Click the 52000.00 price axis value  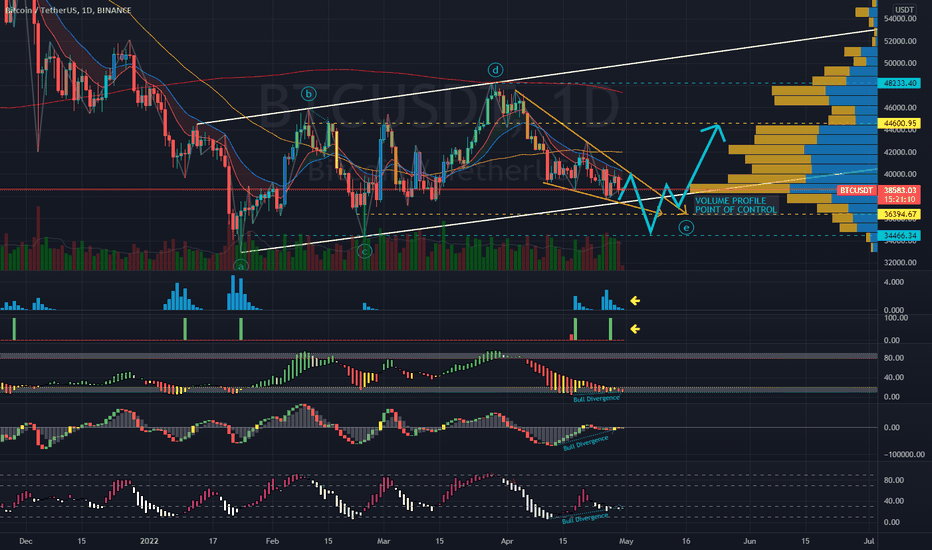pos(900,41)
